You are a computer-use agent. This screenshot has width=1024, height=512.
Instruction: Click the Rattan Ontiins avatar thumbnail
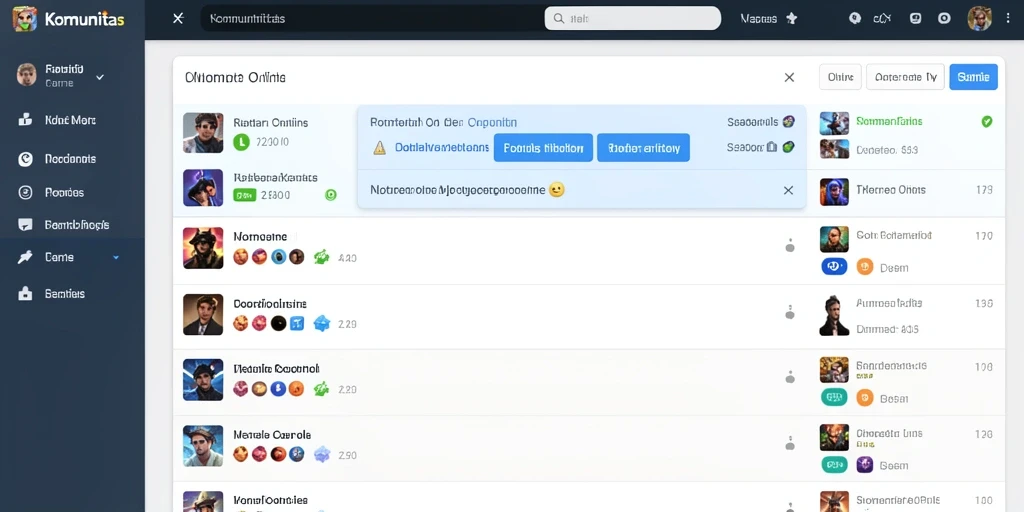pos(203,133)
